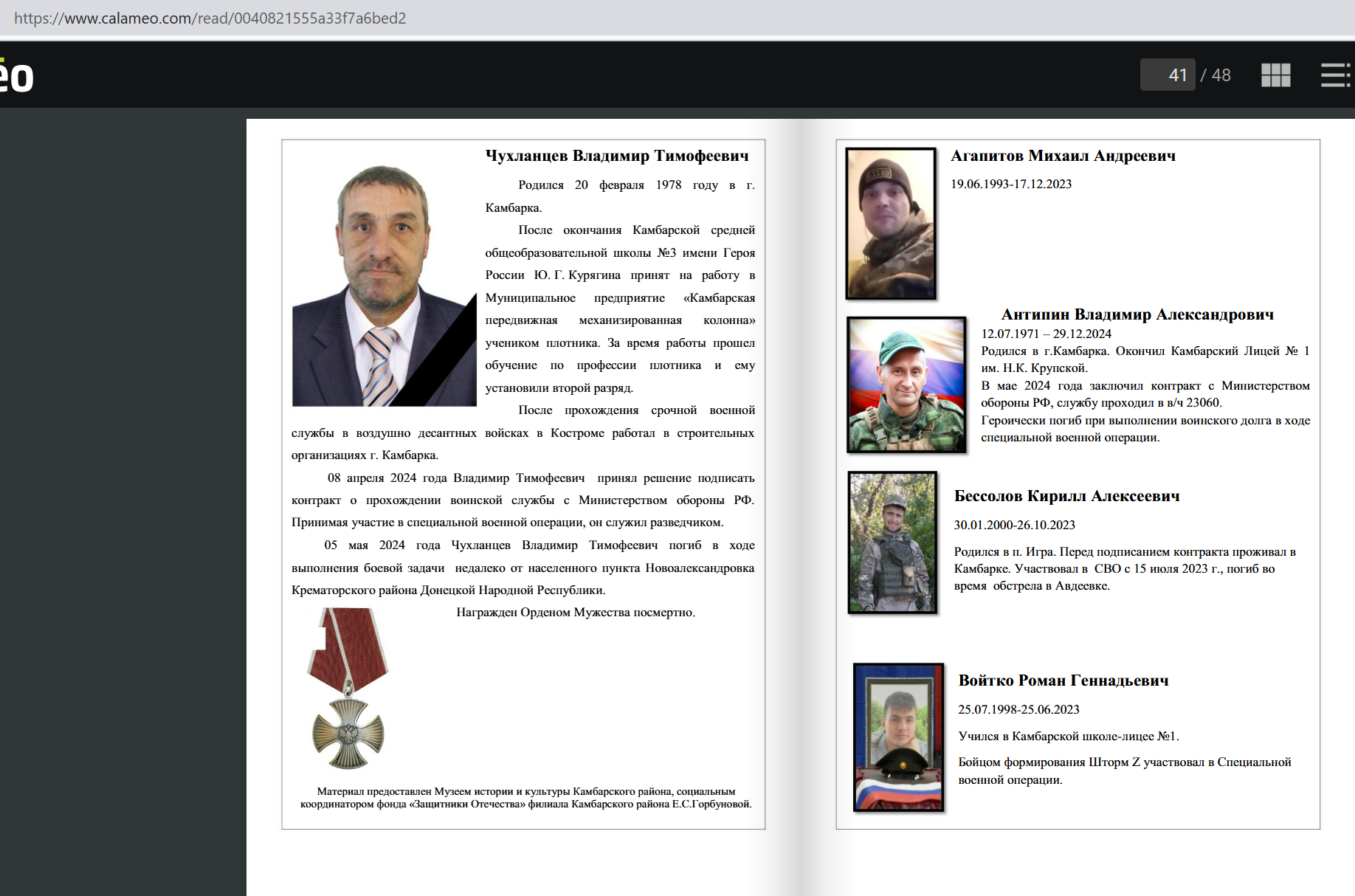Click the text "Родился в п. Игра."
The width and height of the screenshot is (1355, 896).
pyautogui.click(x=1005, y=551)
